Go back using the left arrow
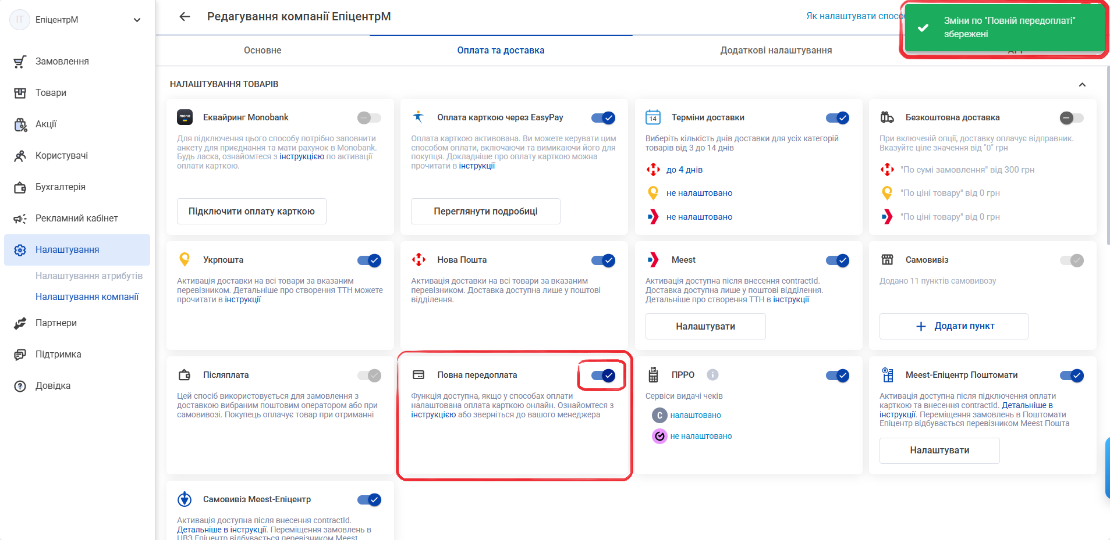Screen dimensions: 1110x540 click(185, 16)
